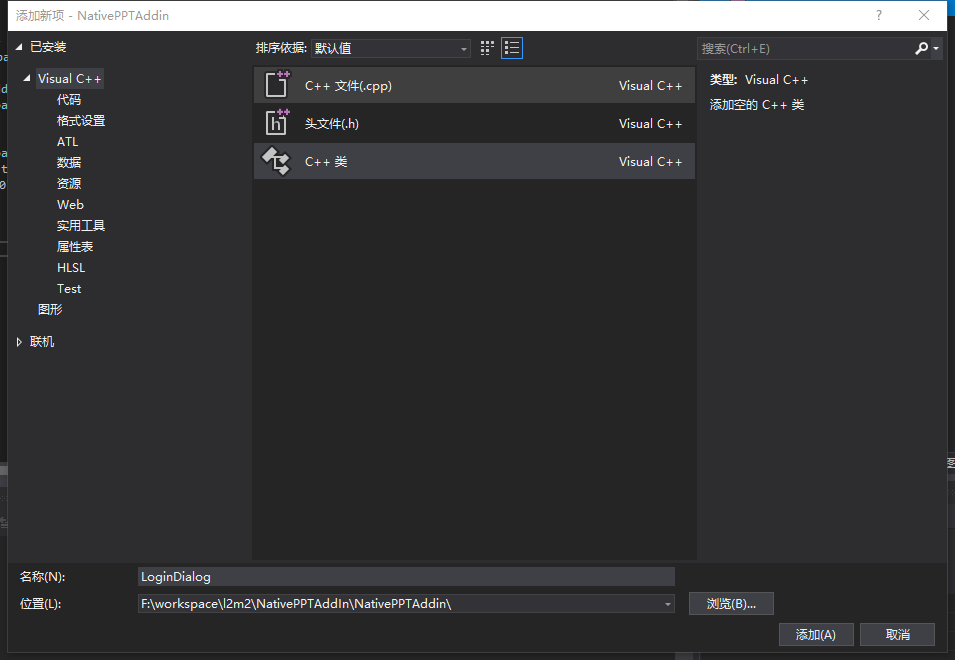955x660 pixels.
Task: Click the 浏览(B)... button
Action: point(731,603)
